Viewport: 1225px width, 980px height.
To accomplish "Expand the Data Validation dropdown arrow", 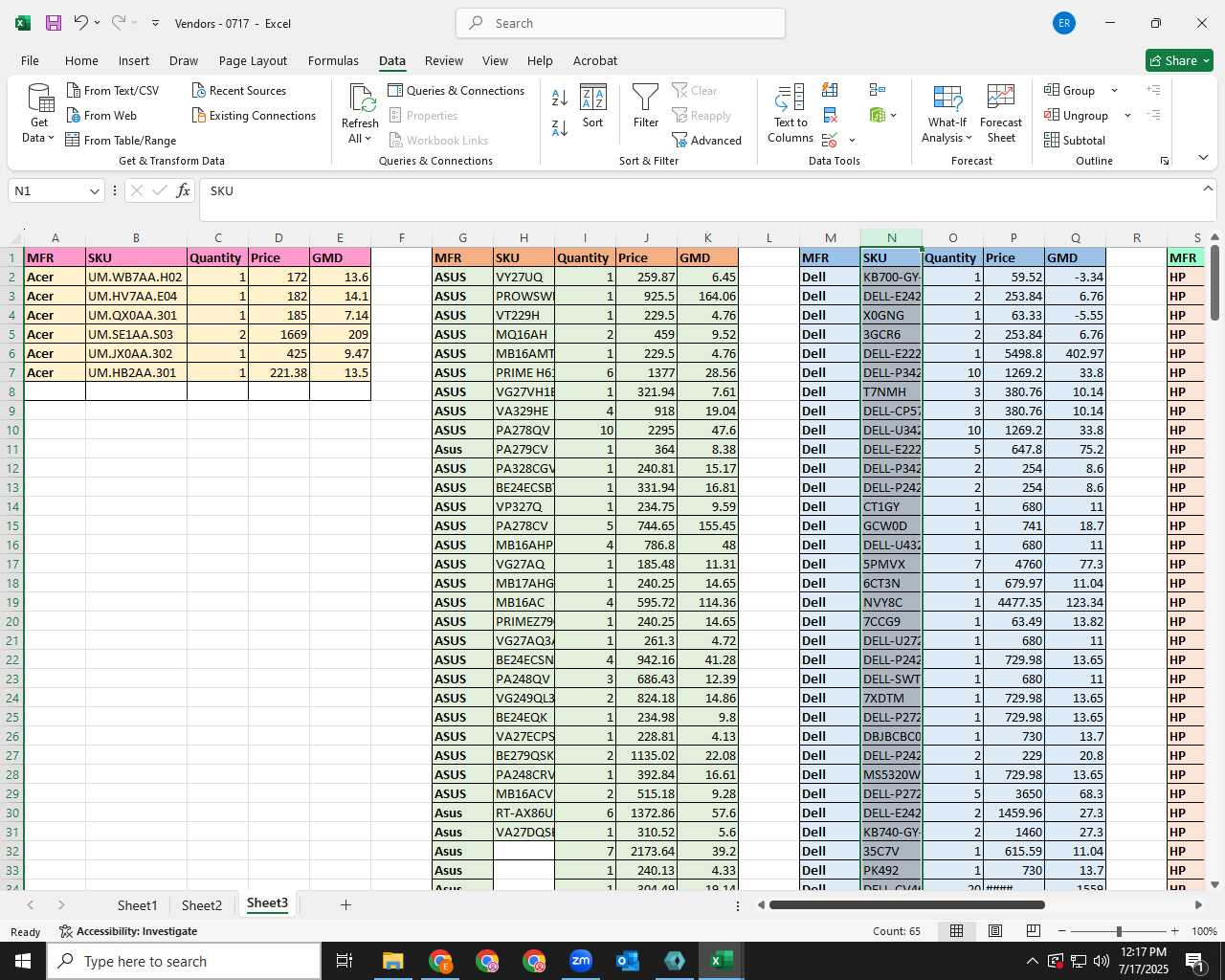I will pyautogui.click(x=852, y=141).
